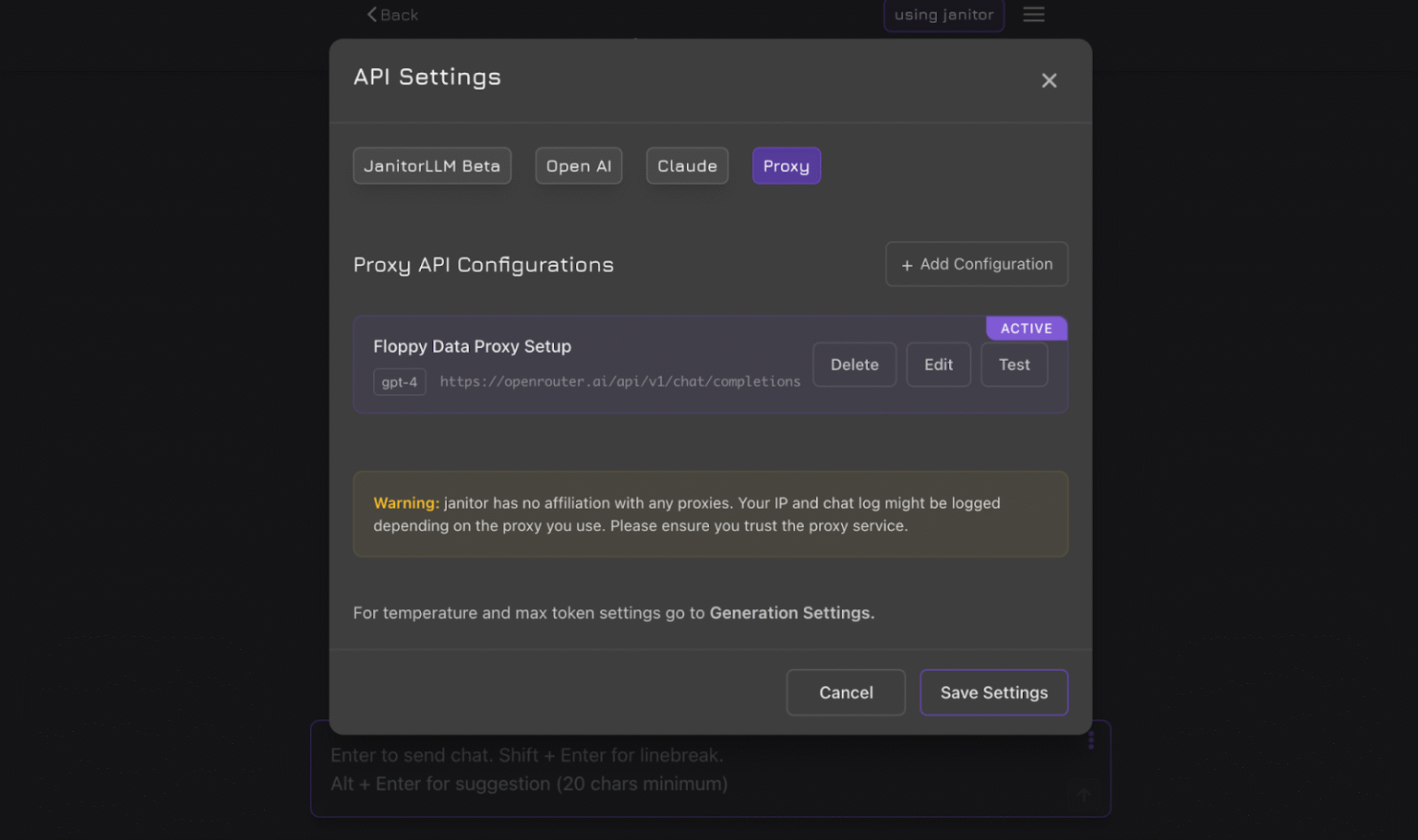Viewport: 1418px width, 840px height.
Task: Delete the Floppy Data Proxy Setup
Action: pos(854,364)
